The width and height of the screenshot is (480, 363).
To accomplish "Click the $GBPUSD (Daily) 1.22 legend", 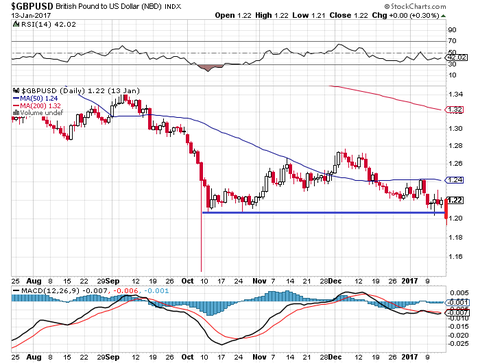I will (x=81, y=90).
